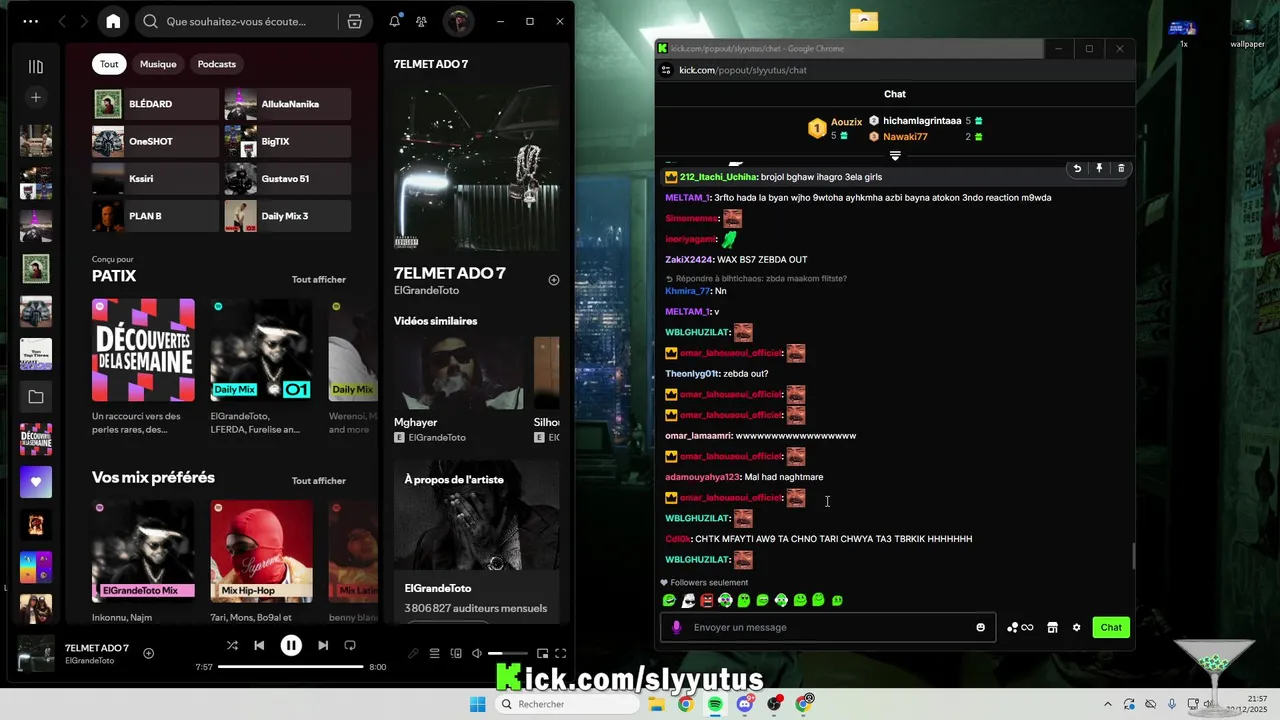
Task: Mute Spotify volume speaker icon
Action: coord(477,654)
